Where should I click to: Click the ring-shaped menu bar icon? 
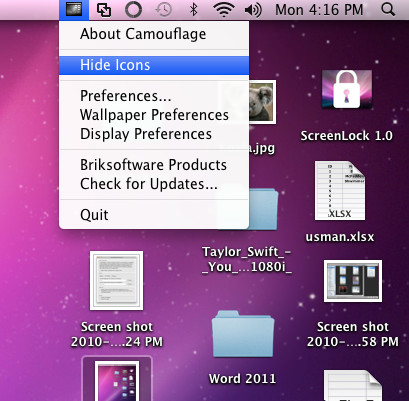pyautogui.click(x=133, y=10)
